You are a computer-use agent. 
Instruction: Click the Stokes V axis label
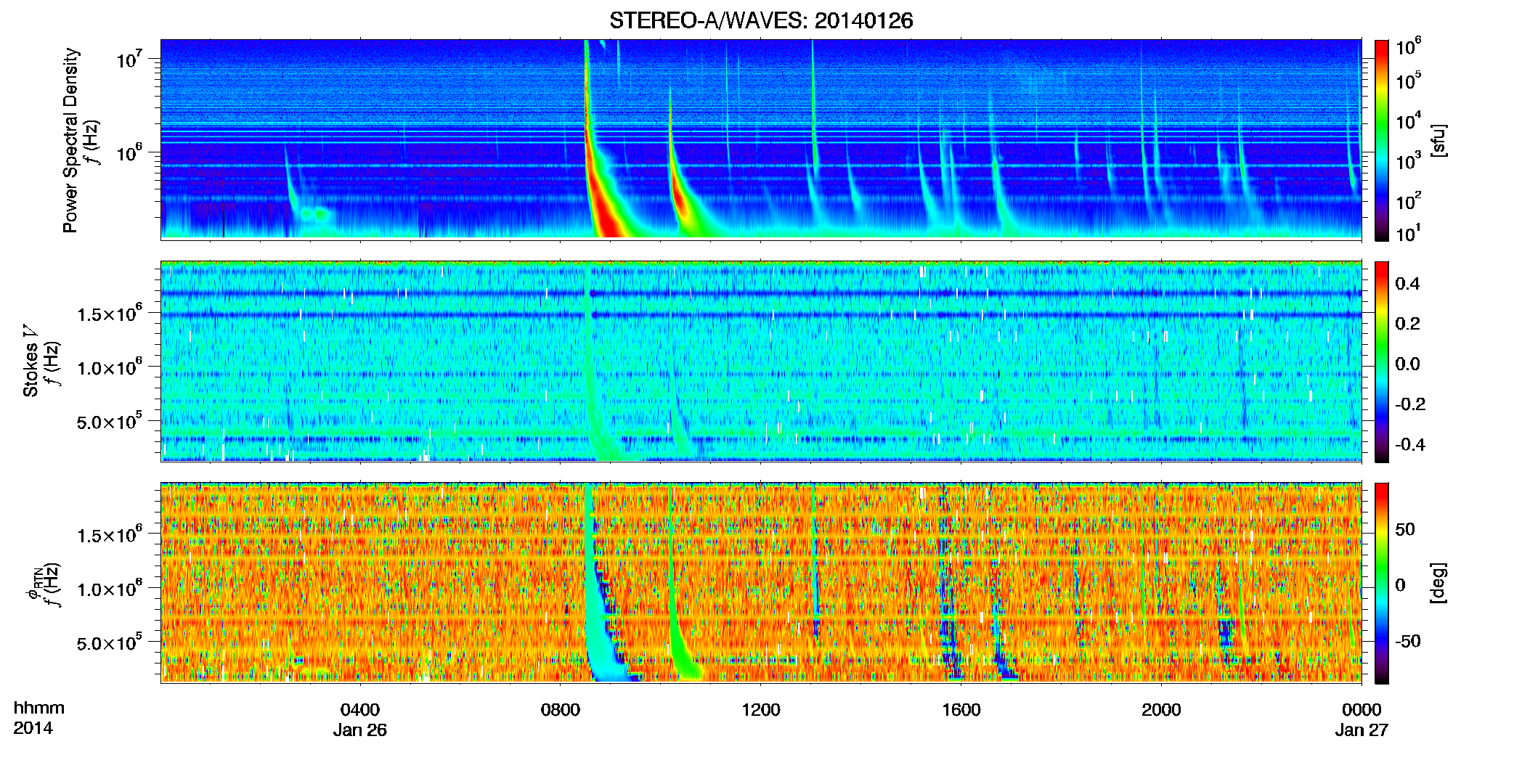point(31,360)
